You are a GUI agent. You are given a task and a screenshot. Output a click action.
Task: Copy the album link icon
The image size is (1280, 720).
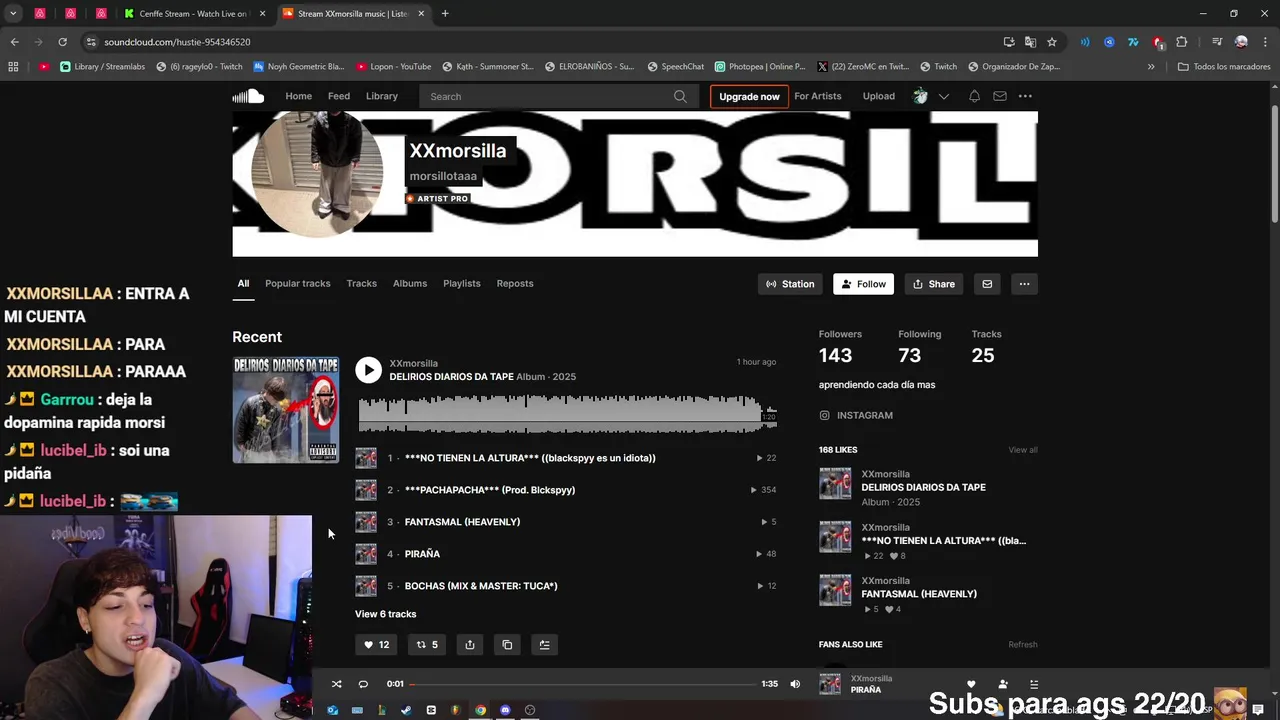click(507, 645)
